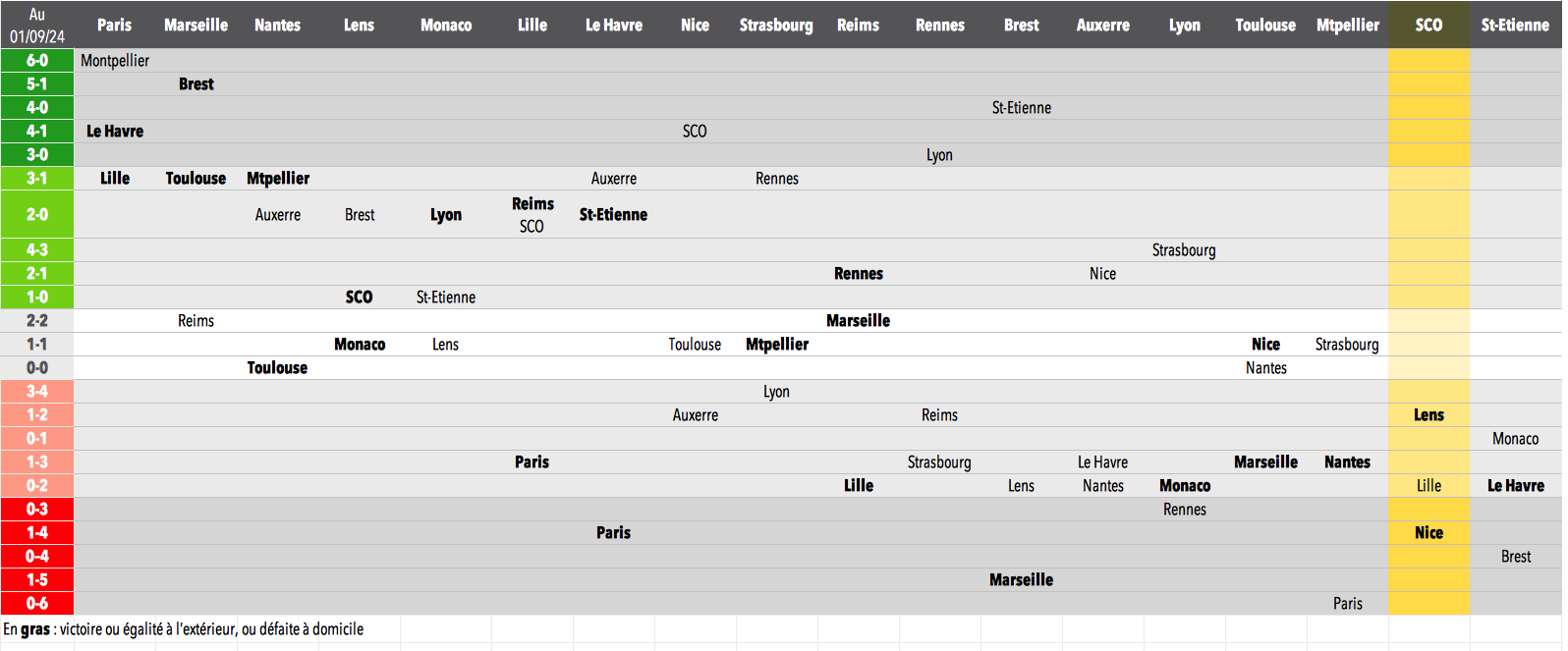The image size is (1568, 651).
Task: Select the "Monaco" column header
Action: coord(446,26)
